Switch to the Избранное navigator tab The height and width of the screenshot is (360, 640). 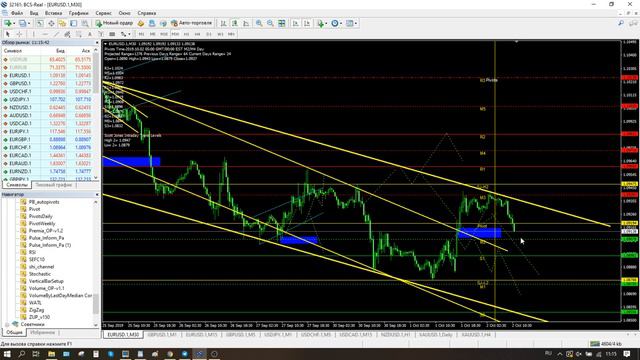[42, 332]
